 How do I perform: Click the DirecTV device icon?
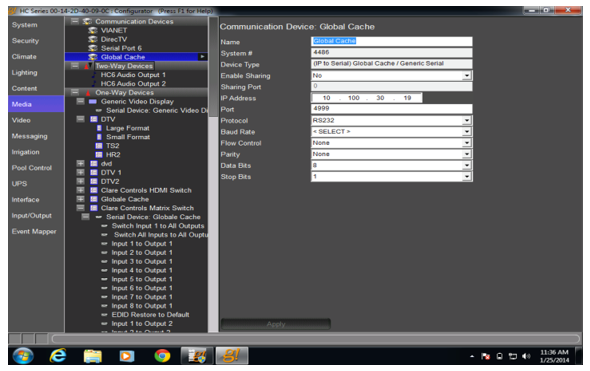(x=93, y=39)
